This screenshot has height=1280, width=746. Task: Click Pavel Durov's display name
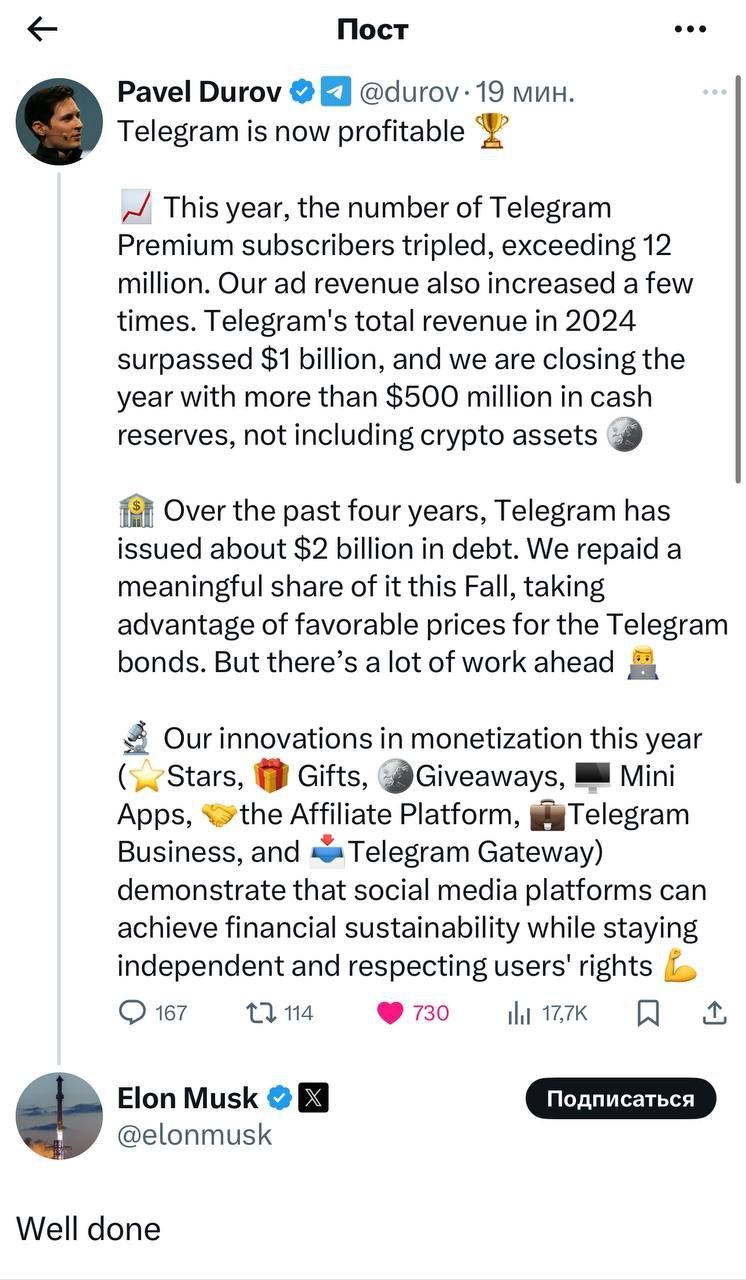[x=199, y=93]
